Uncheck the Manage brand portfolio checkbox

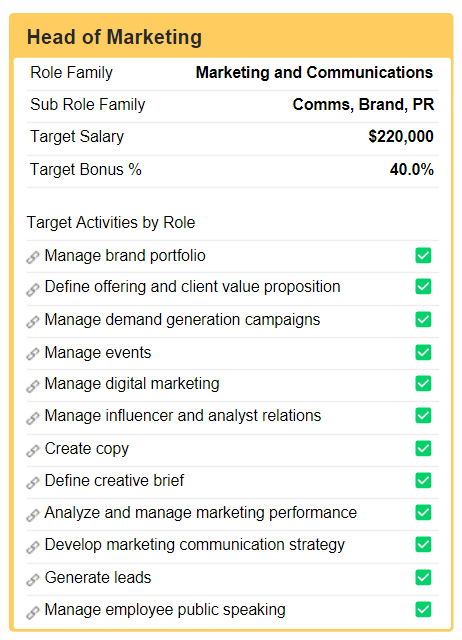coord(423,256)
